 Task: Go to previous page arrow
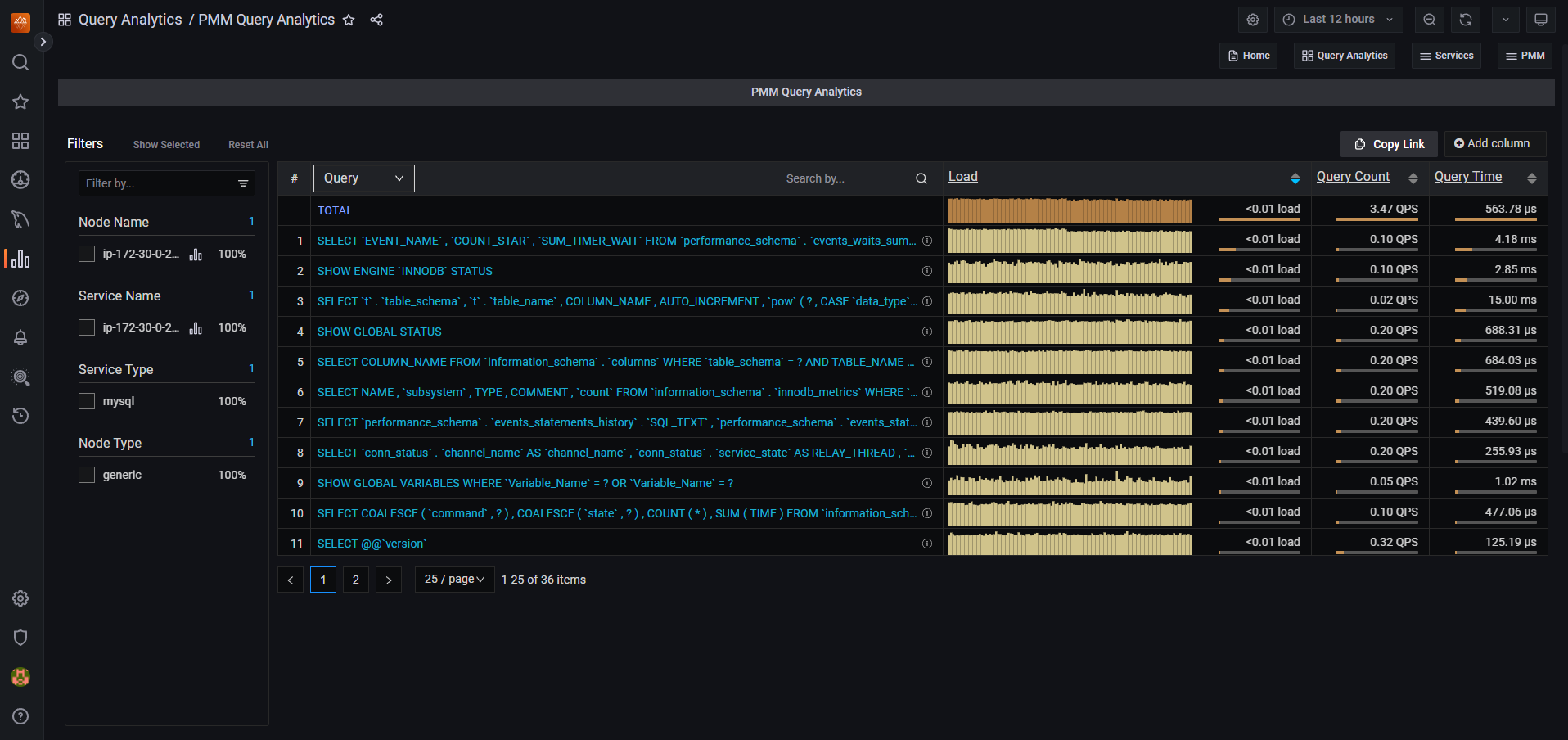pyautogui.click(x=291, y=580)
